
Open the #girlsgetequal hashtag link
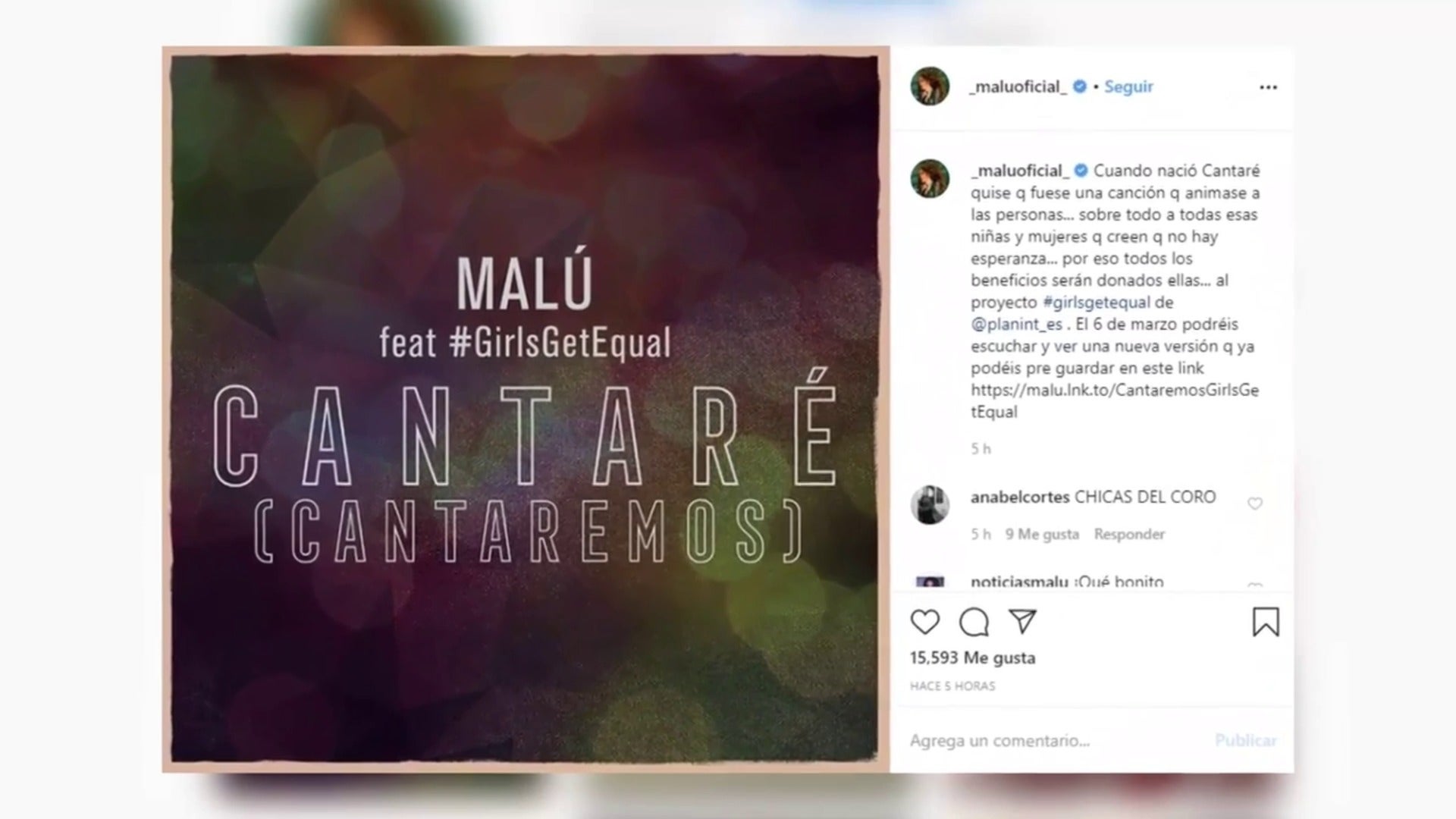[1097, 302]
